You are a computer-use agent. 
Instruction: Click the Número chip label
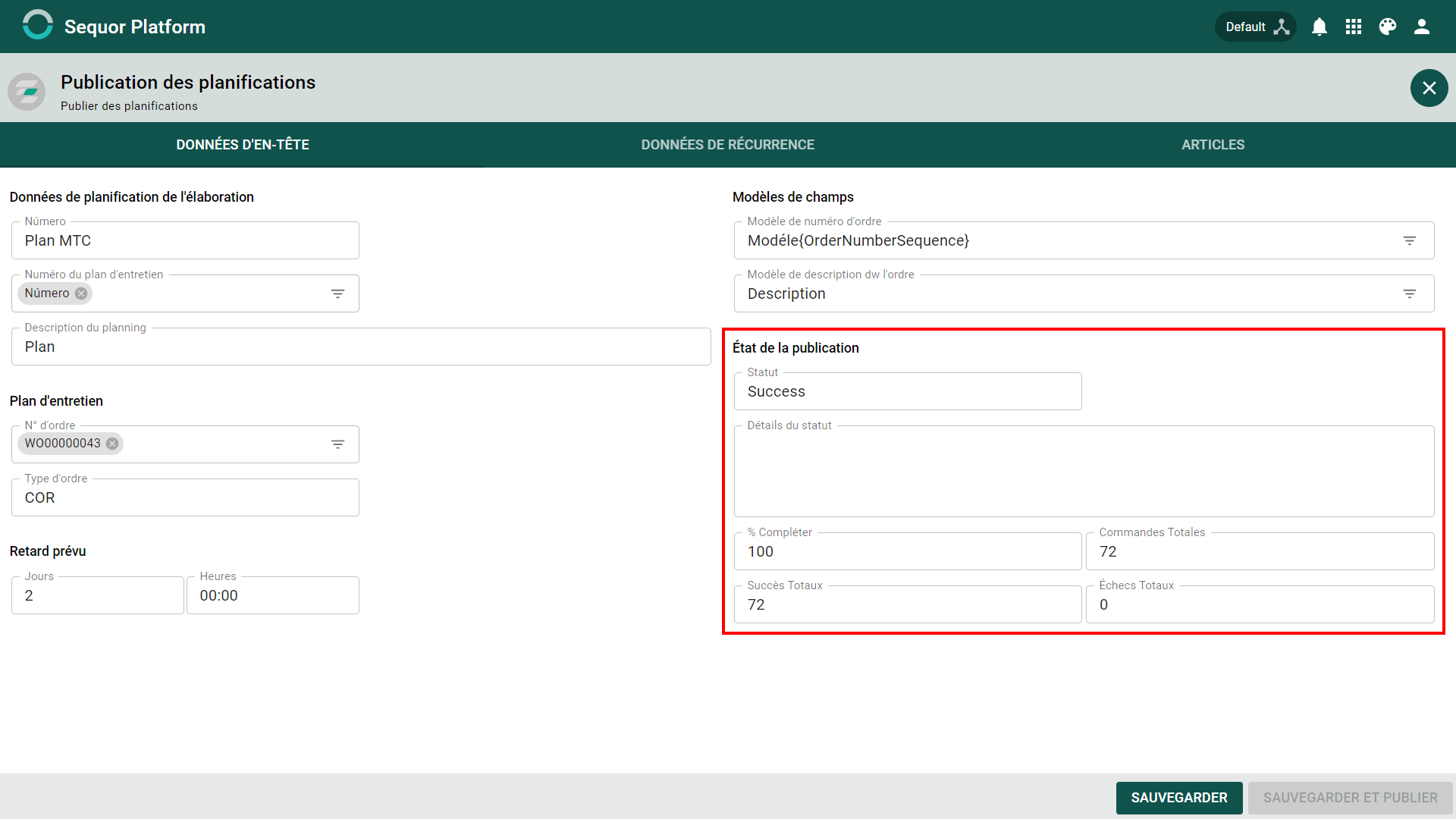[x=47, y=293]
